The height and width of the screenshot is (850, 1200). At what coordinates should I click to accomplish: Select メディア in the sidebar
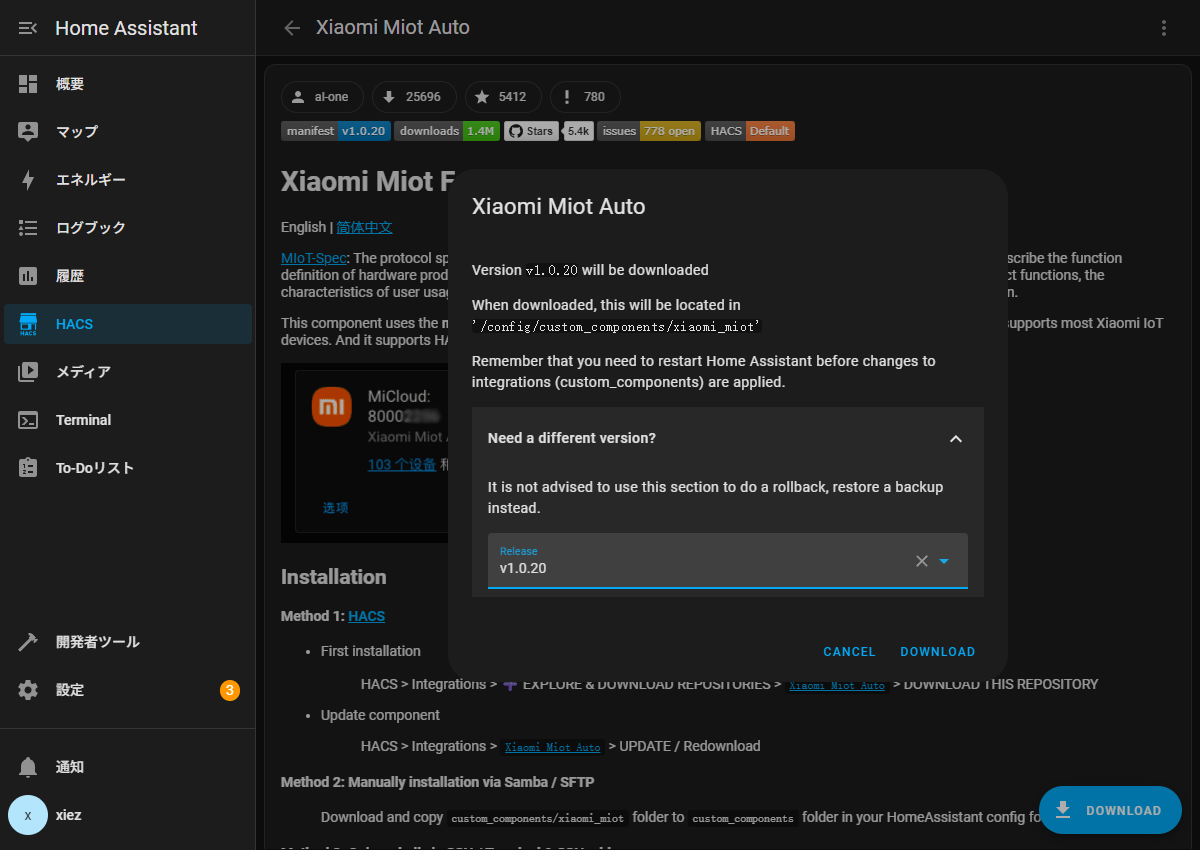tap(128, 372)
